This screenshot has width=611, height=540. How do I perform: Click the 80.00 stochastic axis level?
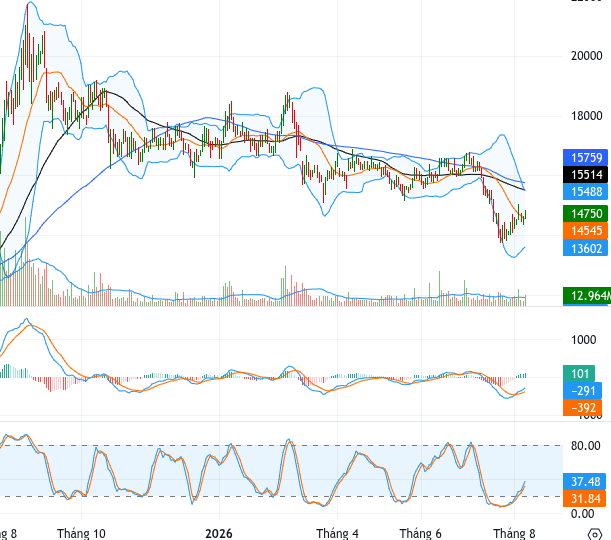tap(586, 445)
